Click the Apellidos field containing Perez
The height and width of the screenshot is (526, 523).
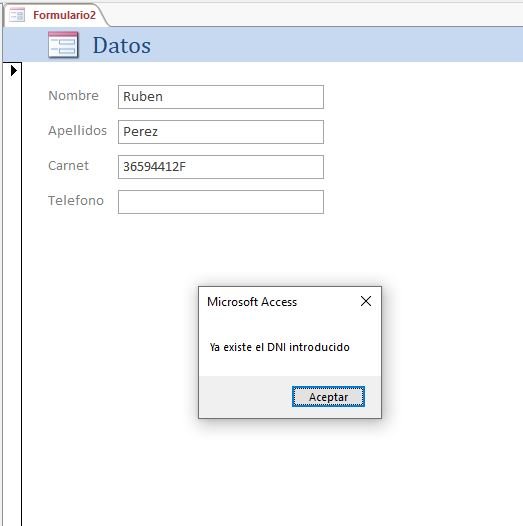click(x=221, y=132)
